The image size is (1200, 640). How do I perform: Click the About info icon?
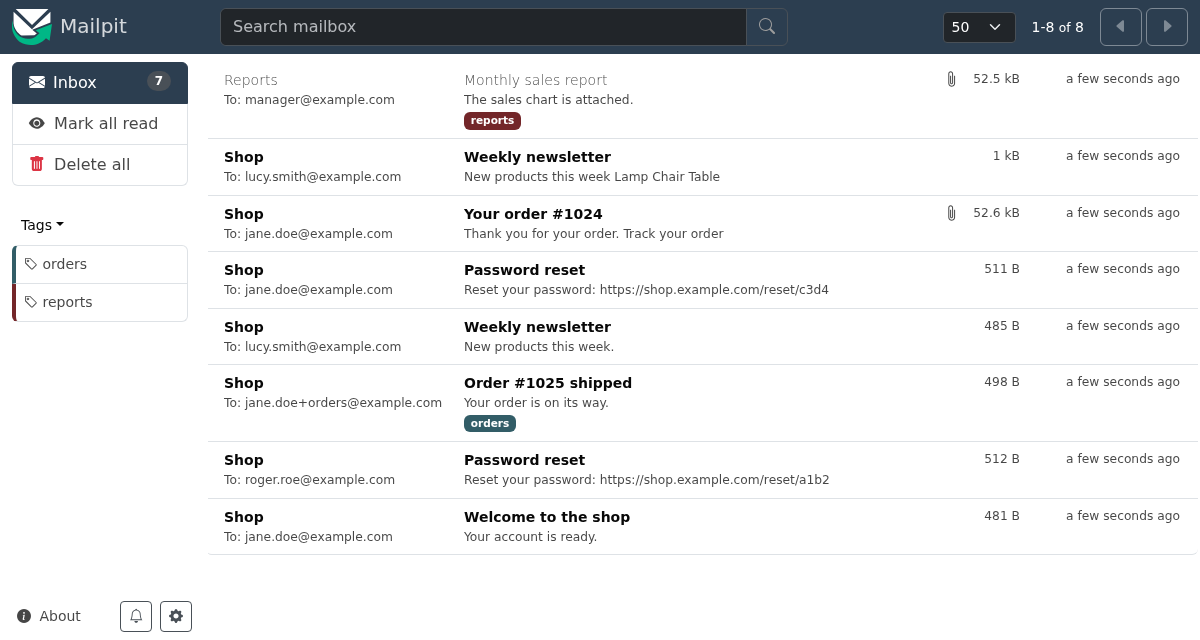(24, 616)
